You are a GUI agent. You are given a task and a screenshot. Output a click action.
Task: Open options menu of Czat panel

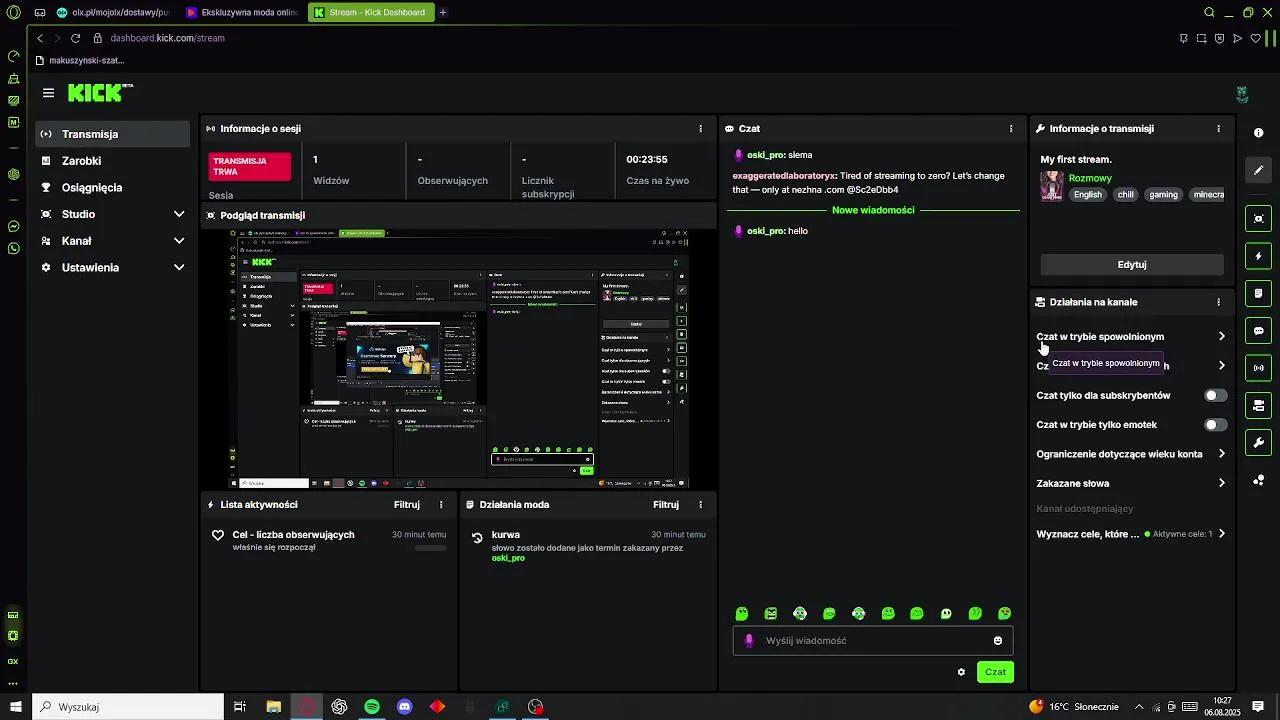tap(1011, 129)
